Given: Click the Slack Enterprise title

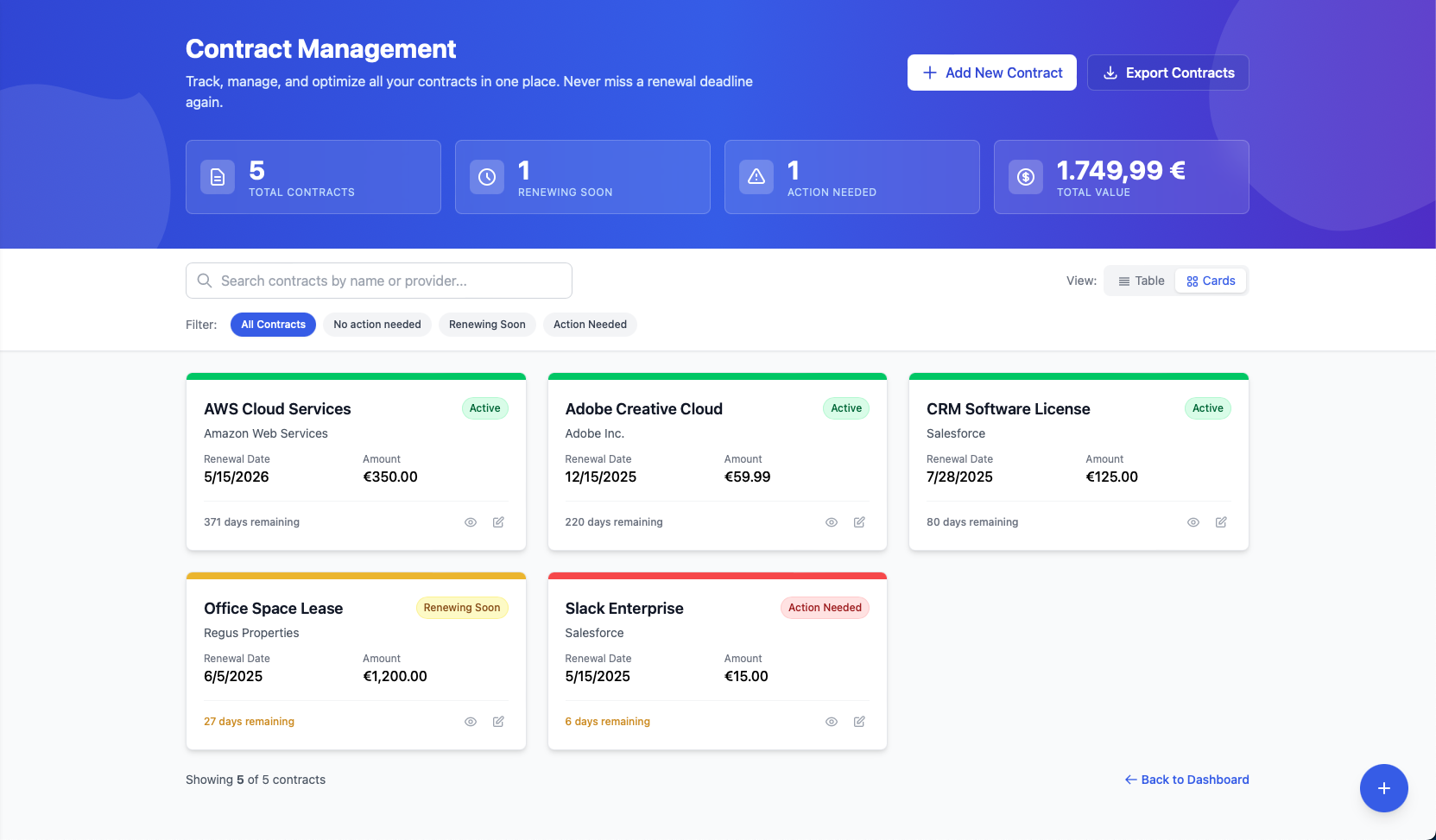Looking at the screenshot, I should (x=624, y=609).
